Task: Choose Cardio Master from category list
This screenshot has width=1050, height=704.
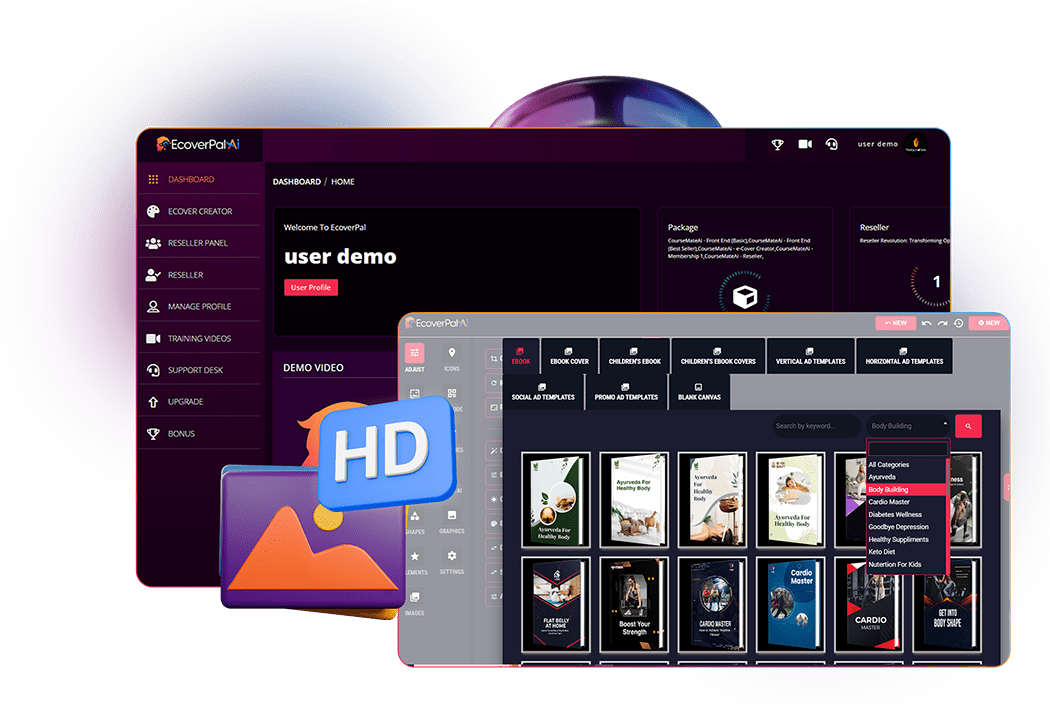Action: click(889, 502)
